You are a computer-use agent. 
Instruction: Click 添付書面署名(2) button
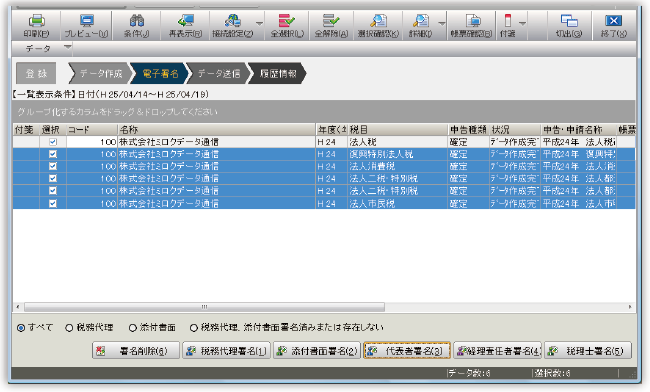point(317,351)
